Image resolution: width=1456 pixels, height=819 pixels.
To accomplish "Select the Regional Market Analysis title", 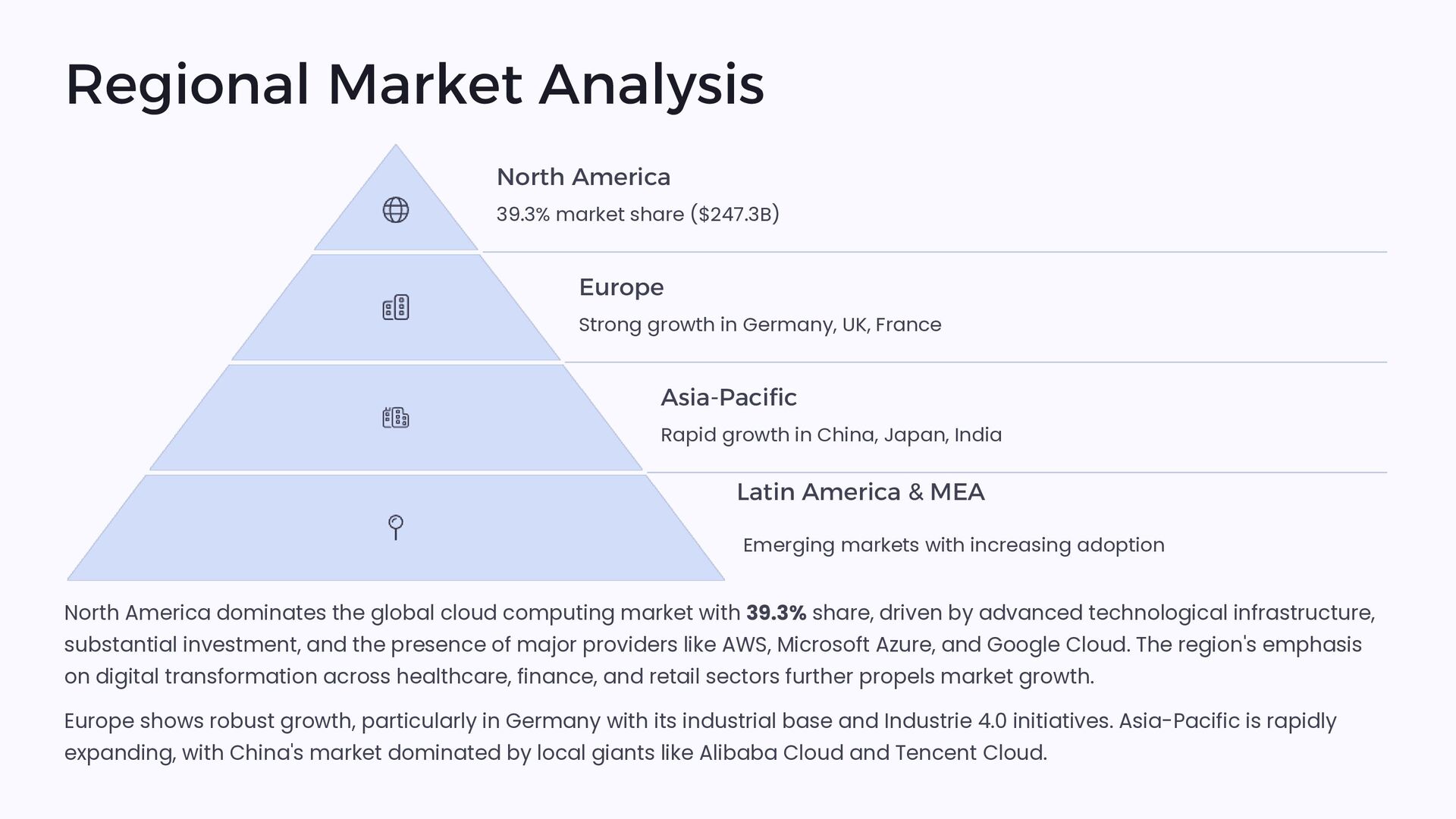I will point(414,84).
